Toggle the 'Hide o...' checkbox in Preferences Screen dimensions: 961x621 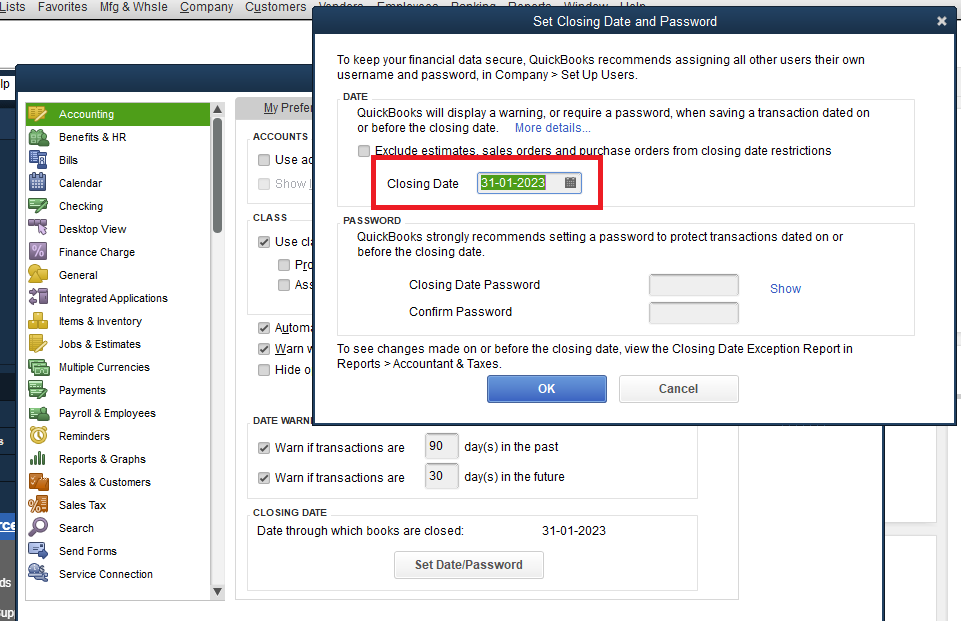[x=264, y=370]
